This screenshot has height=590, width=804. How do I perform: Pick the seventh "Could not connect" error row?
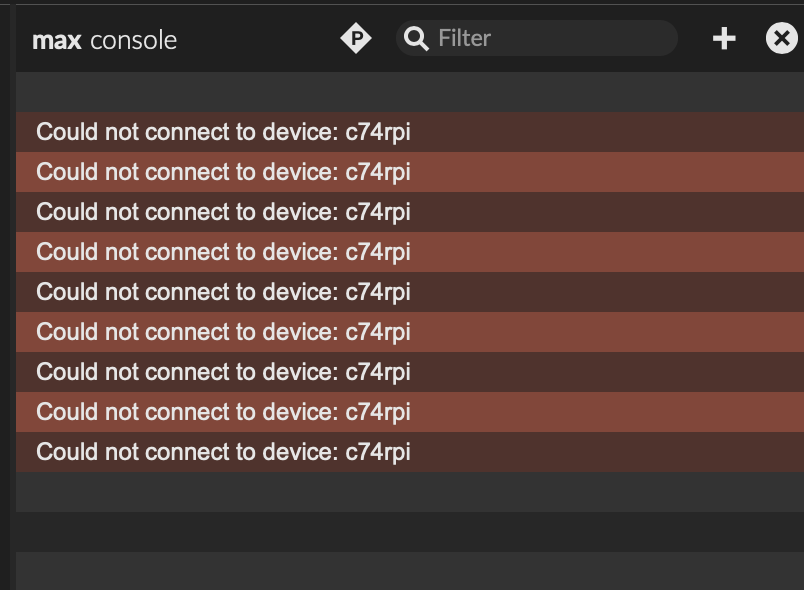pos(223,372)
